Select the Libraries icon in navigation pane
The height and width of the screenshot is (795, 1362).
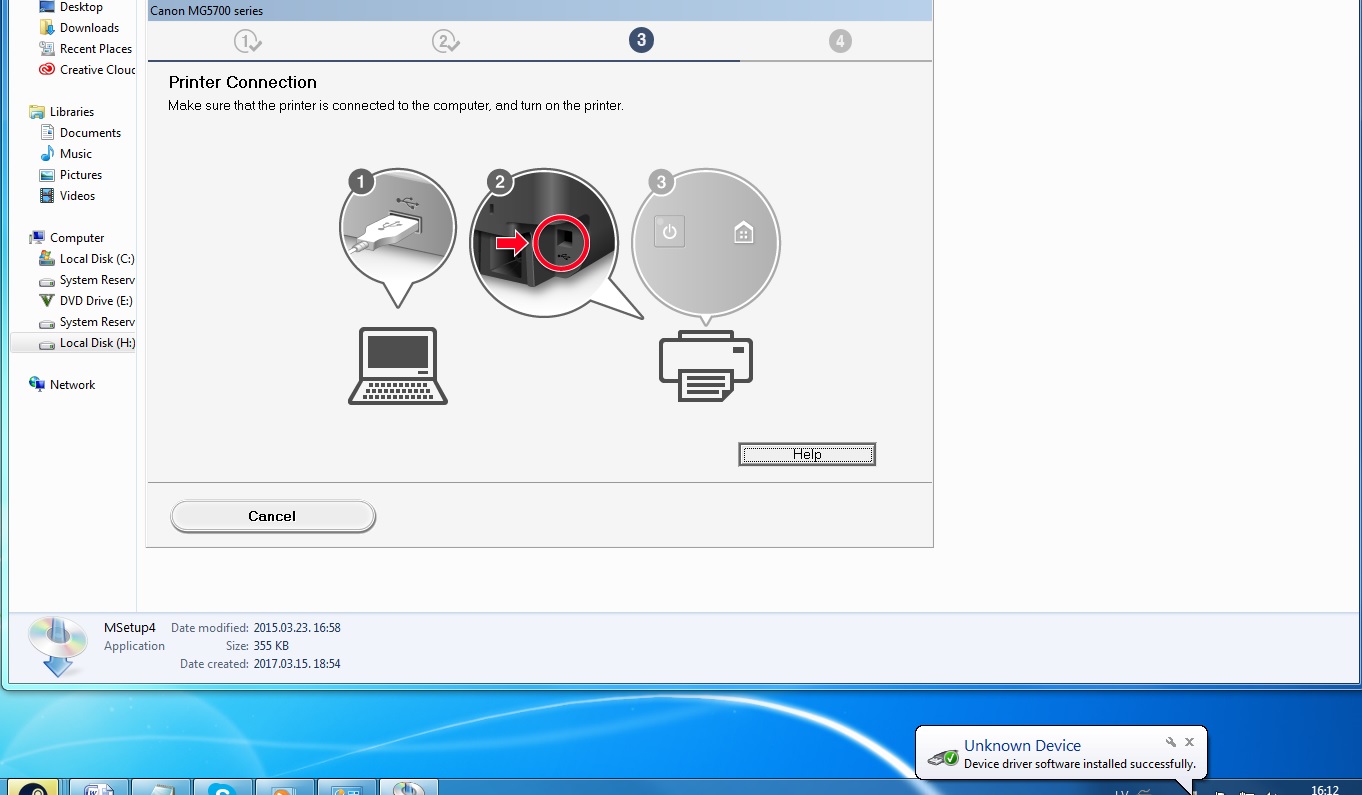click(x=37, y=112)
